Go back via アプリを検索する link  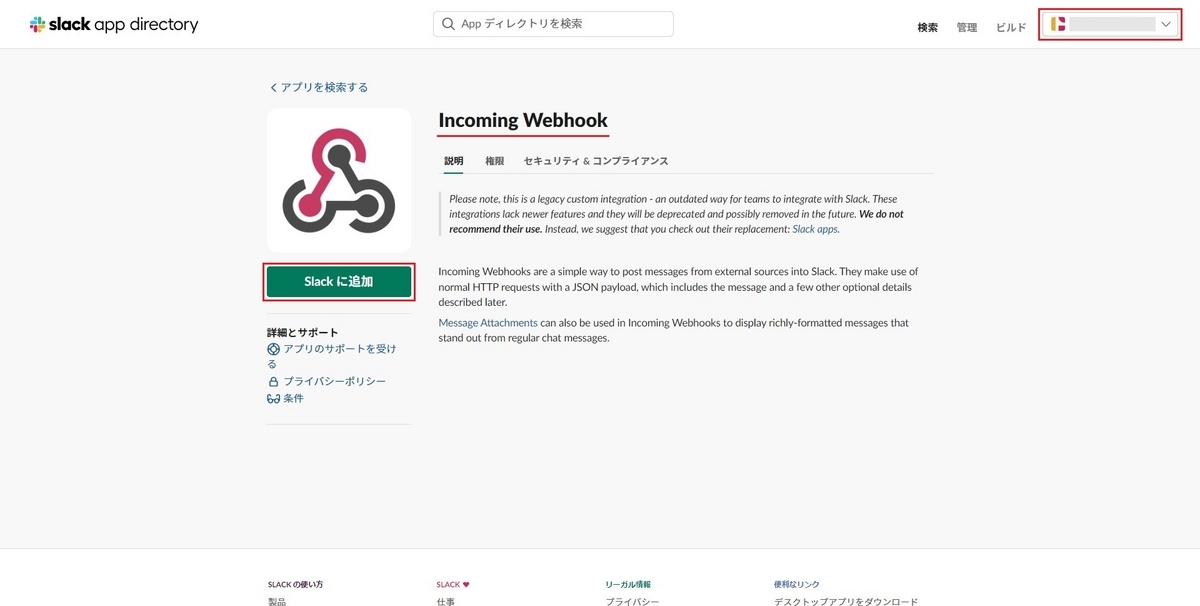[x=319, y=87]
